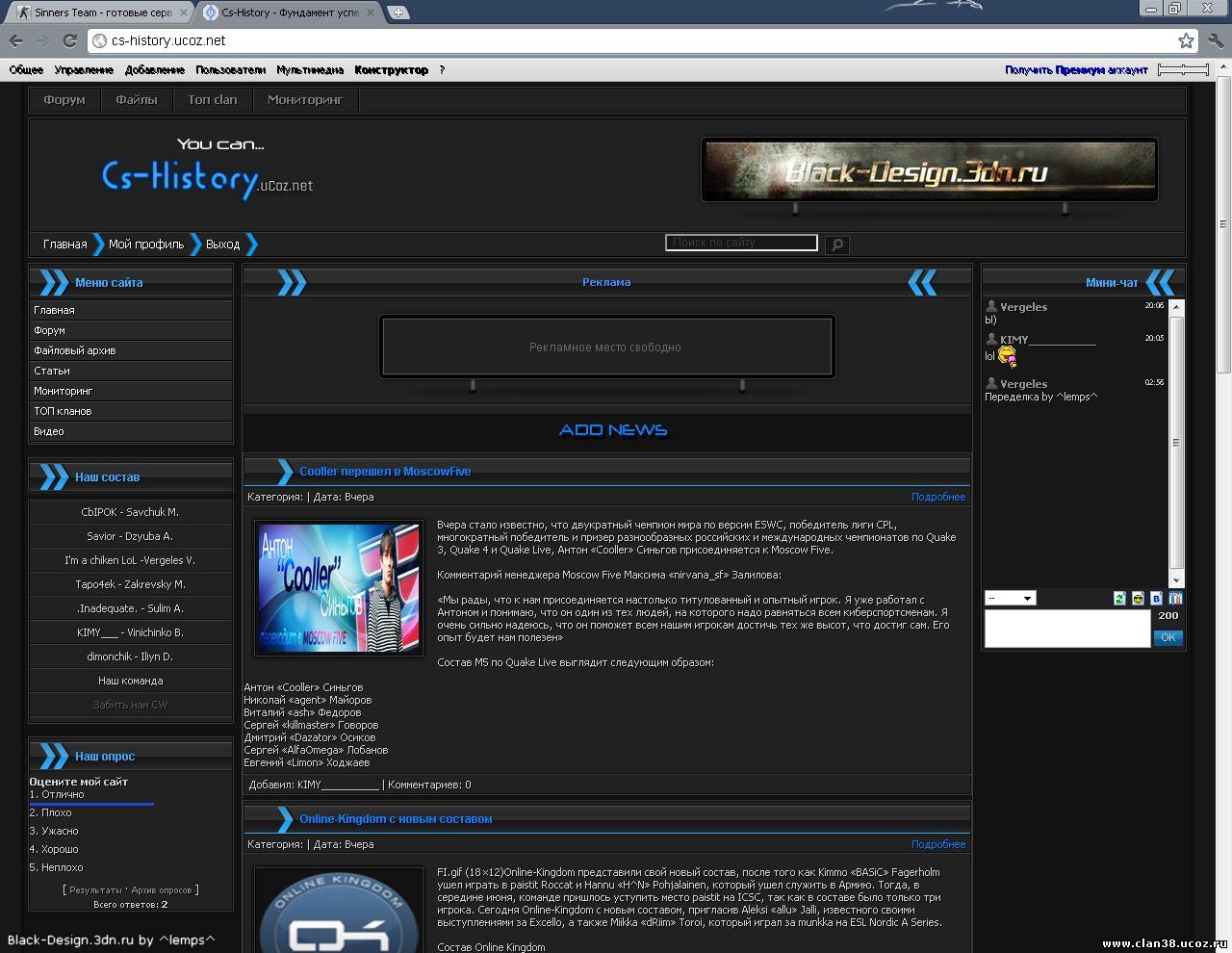Click the Black-Design.3dn.ru banner

pos(929,170)
